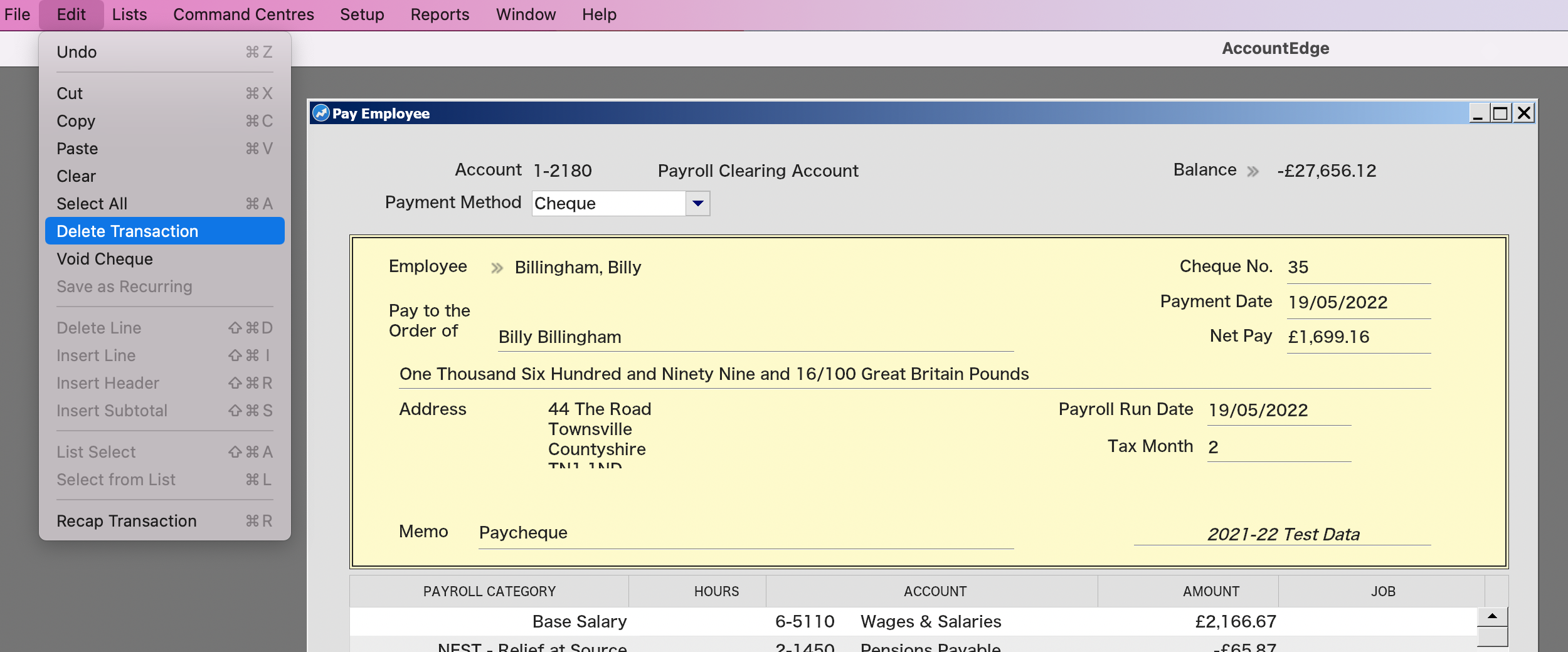The width and height of the screenshot is (1568, 652).
Task: Minimize the Pay Employee window
Action: pyautogui.click(x=1478, y=113)
